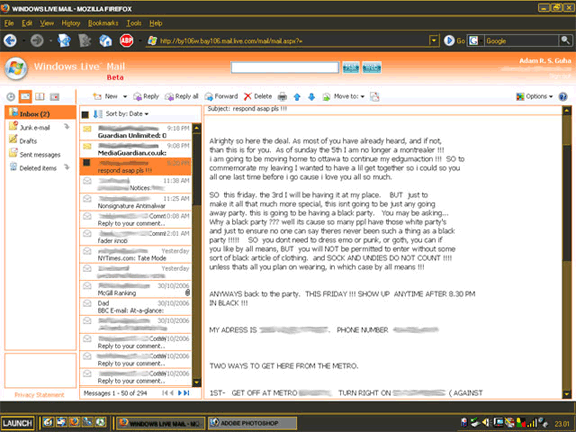Go to previous message with up arrow
Screen dimensions: 576x432
point(297,97)
